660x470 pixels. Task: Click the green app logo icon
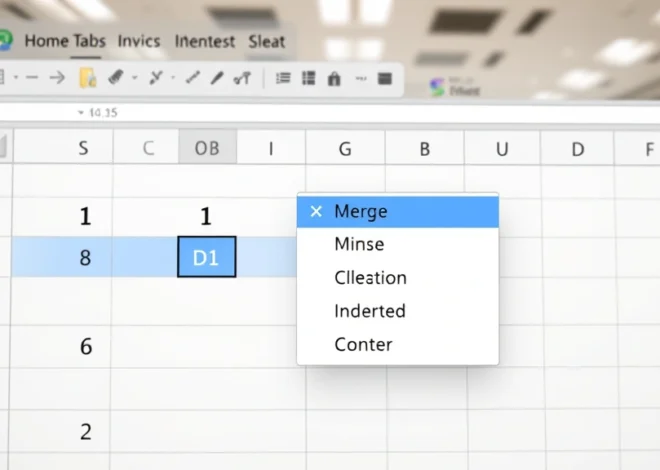click(x=5, y=41)
